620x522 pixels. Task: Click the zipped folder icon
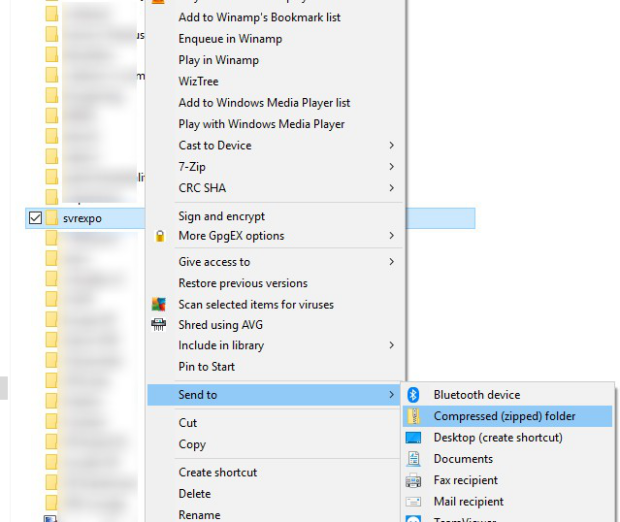(x=413, y=416)
